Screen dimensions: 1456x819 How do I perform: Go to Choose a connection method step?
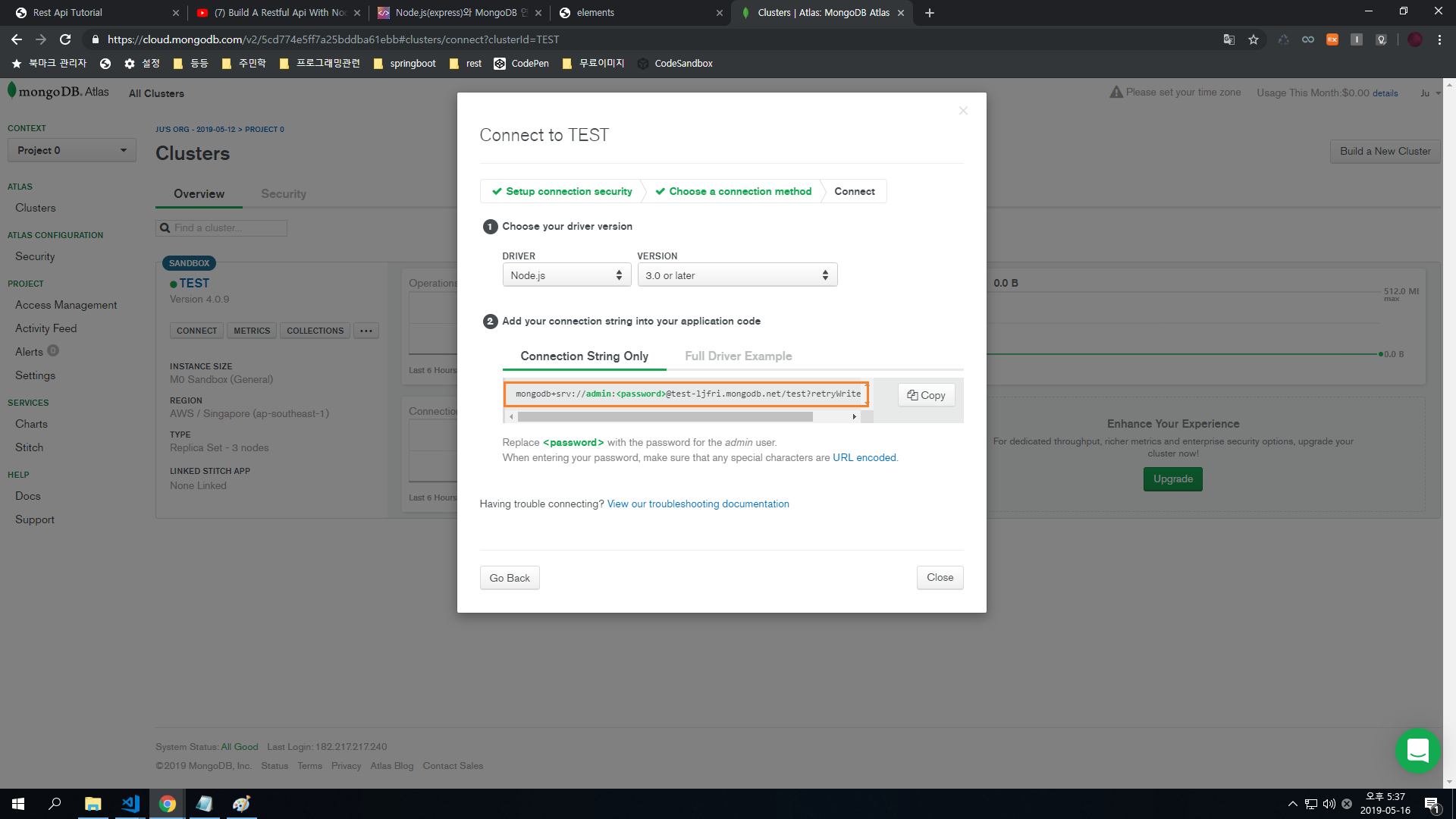click(733, 191)
